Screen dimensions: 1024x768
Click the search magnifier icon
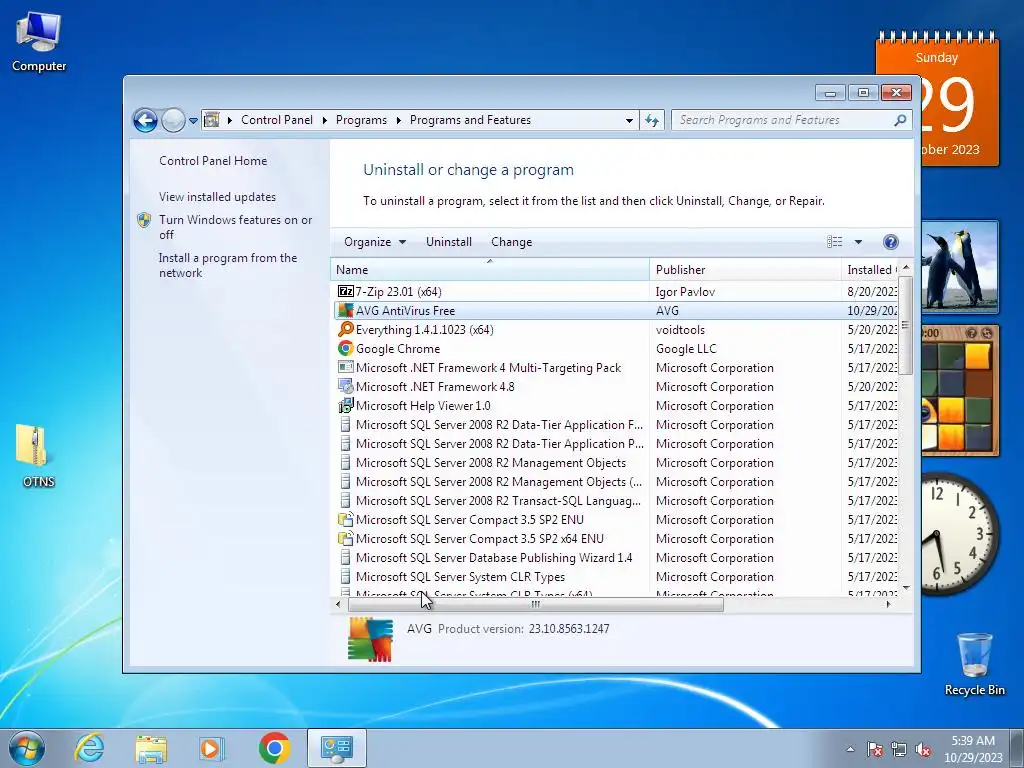[x=900, y=120]
